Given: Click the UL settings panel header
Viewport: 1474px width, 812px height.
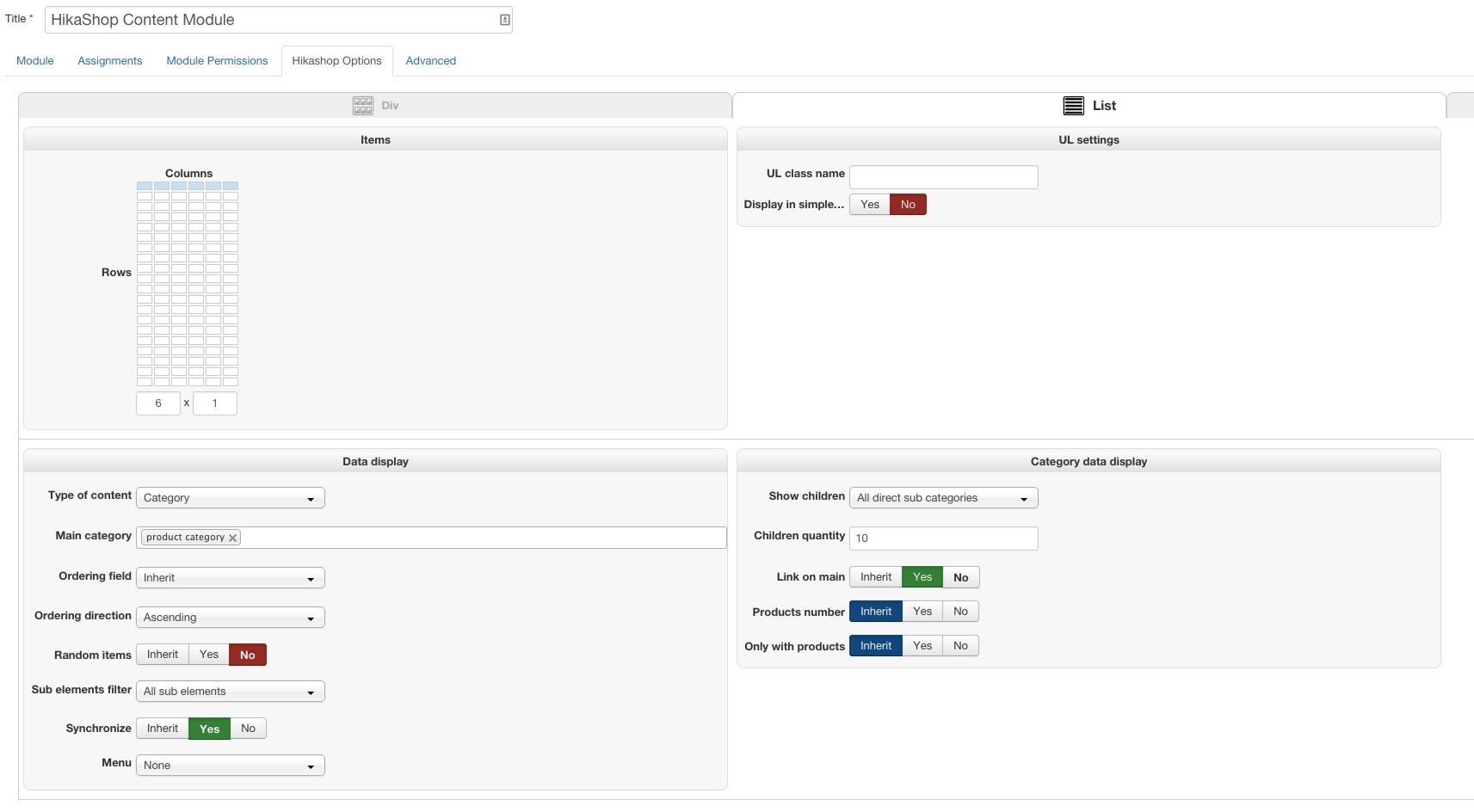Looking at the screenshot, I should pos(1089,139).
